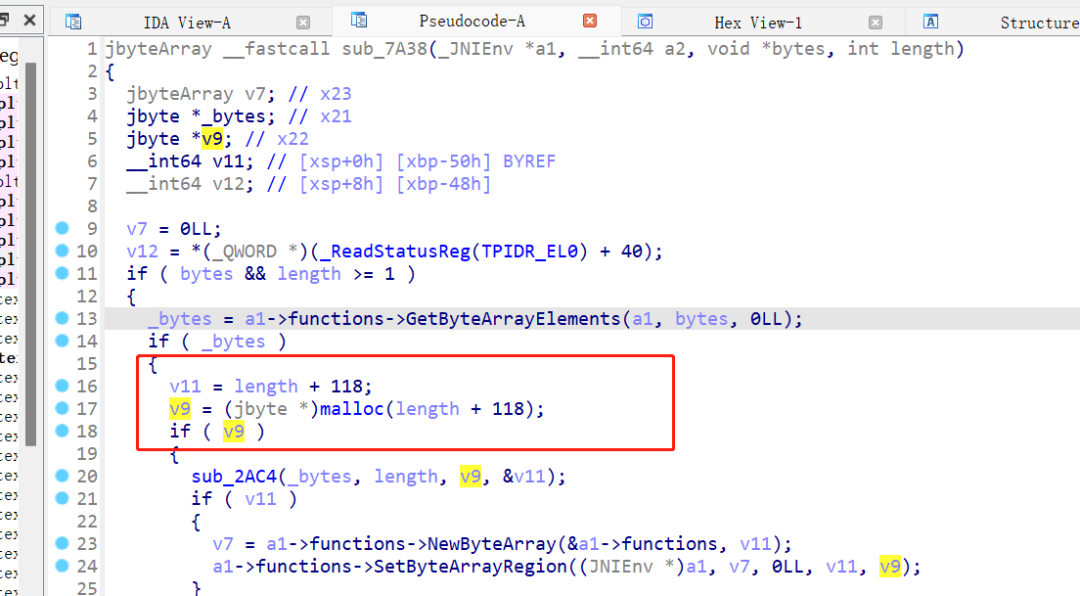Toggle breakpoint dot on line 18
This screenshot has width=1080, height=596.
click(62, 431)
